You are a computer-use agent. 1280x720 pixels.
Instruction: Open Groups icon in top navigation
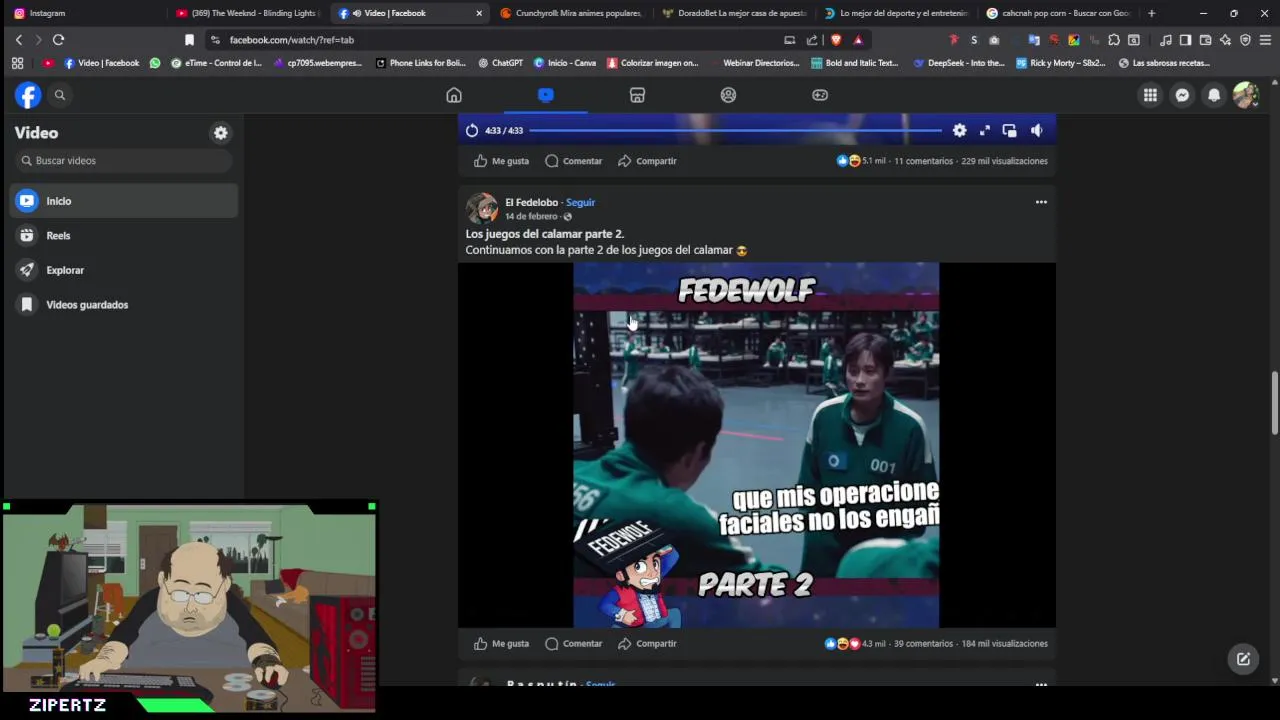(x=728, y=95)
